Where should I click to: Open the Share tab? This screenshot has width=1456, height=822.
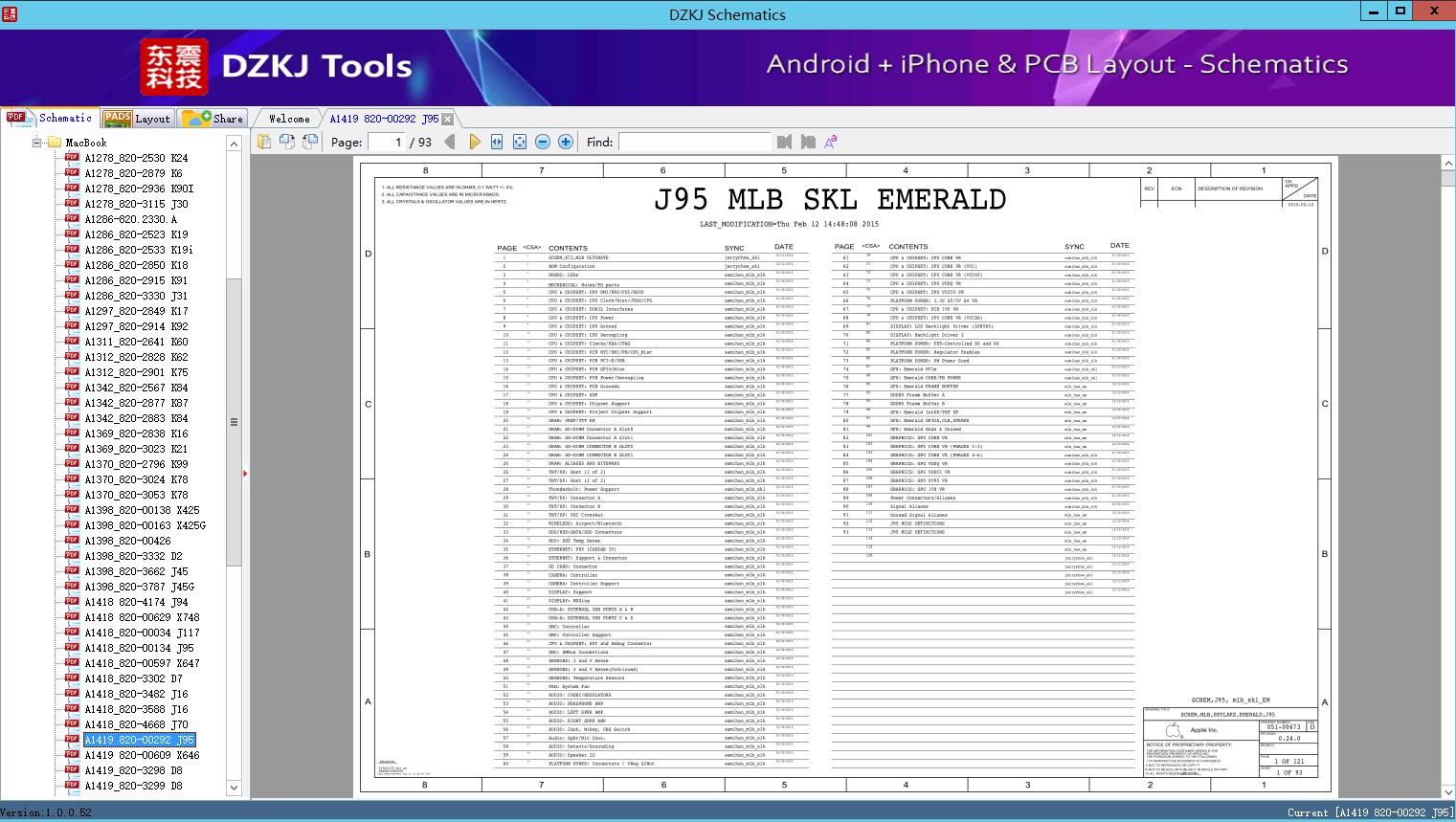[x=213, y=118]
